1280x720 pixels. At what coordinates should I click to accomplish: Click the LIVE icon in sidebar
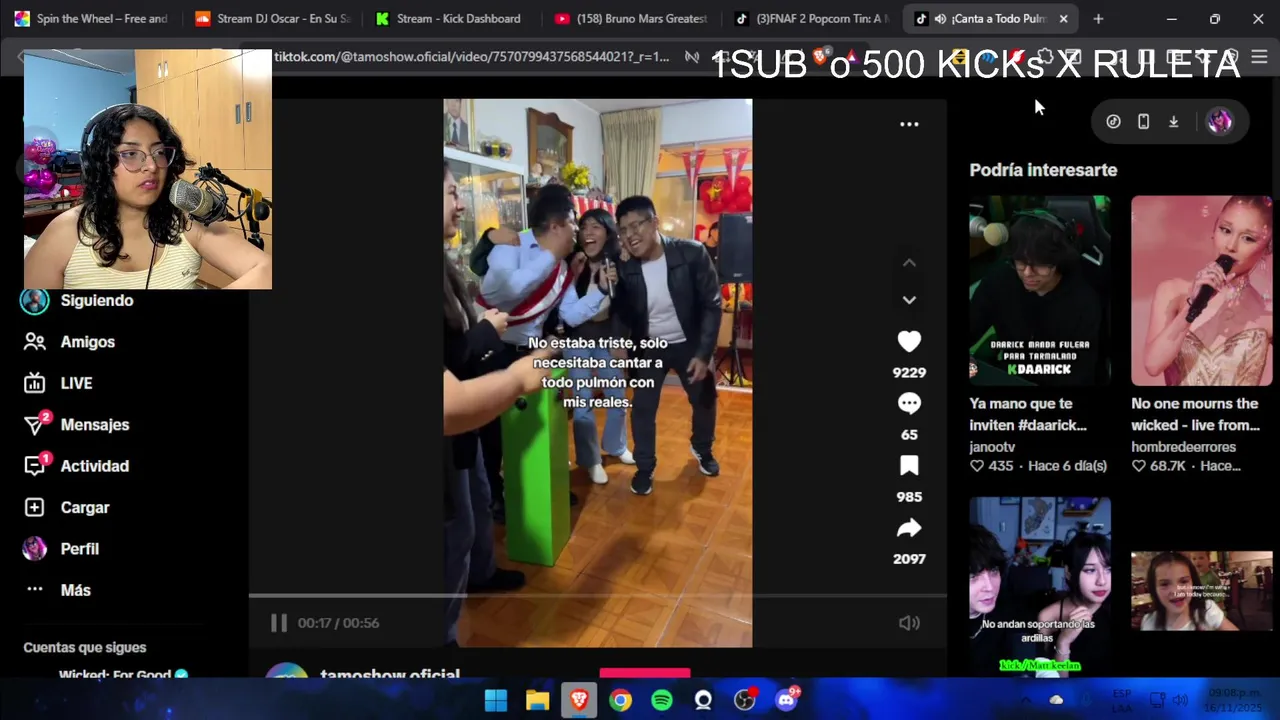pos(35,383)
